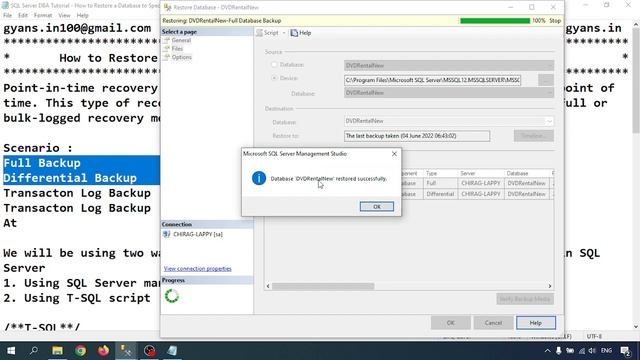Click OK in the restored successfully message box
The image size is (640, 360).
click(376, 207)
